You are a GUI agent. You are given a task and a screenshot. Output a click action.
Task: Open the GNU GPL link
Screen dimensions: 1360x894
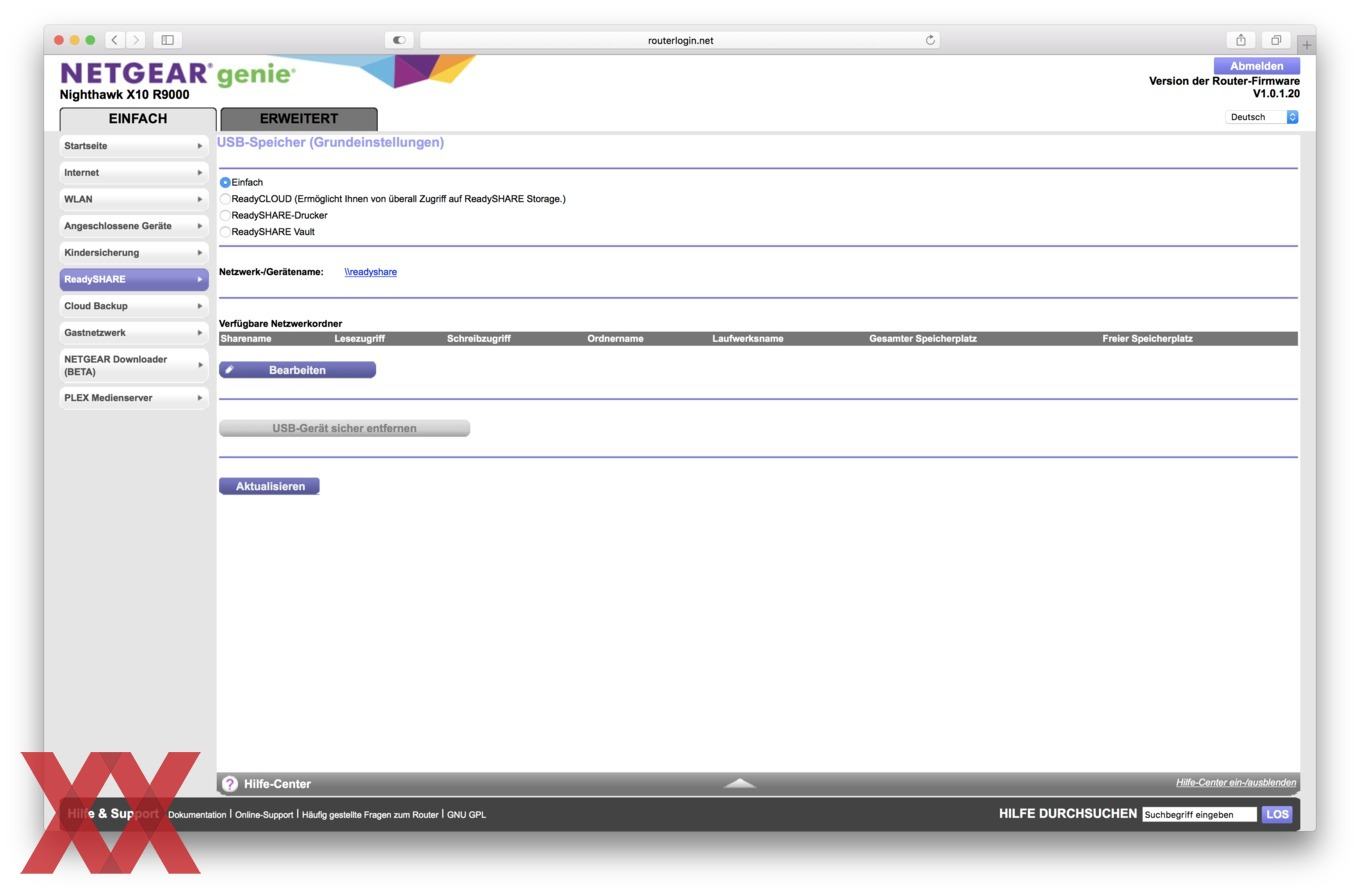[466, 815]
